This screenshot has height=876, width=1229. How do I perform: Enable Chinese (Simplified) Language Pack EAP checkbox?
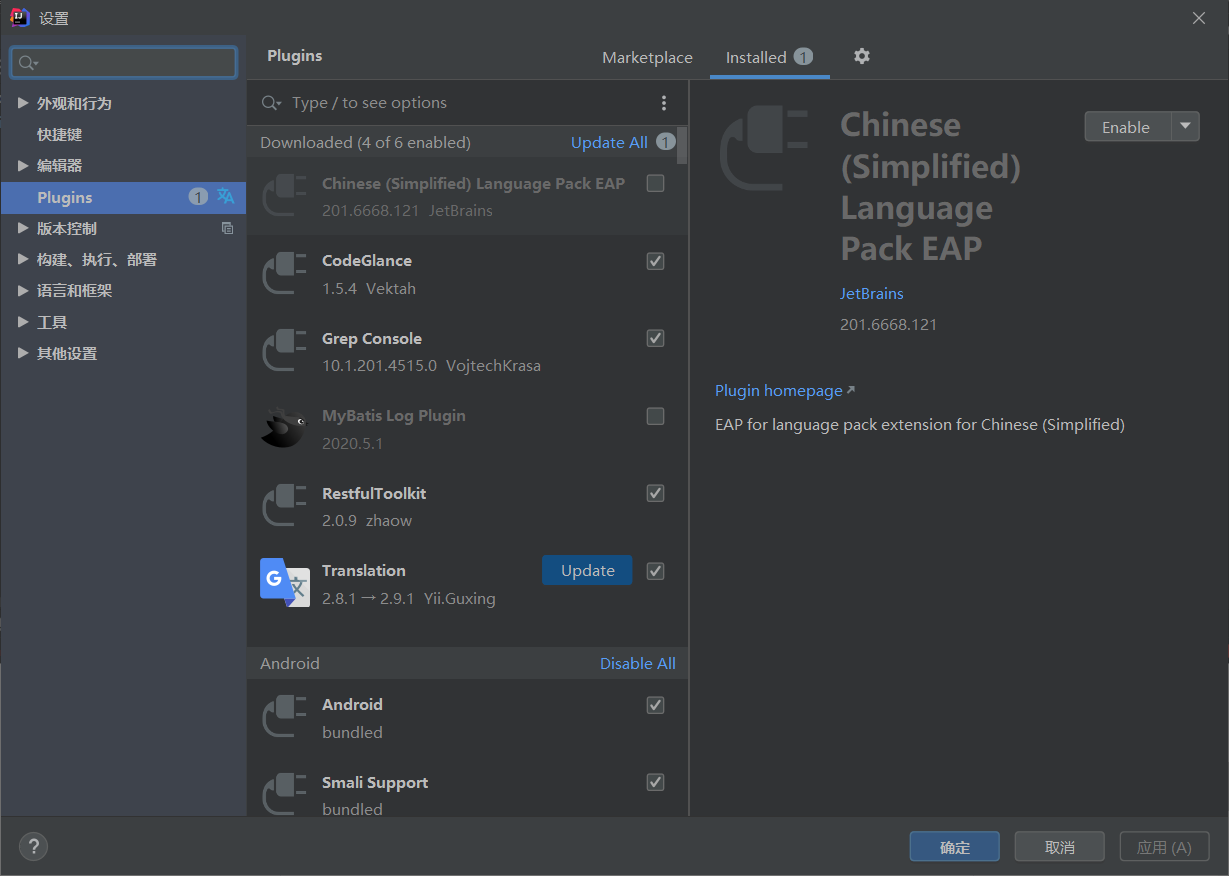(x=655, y=183)
